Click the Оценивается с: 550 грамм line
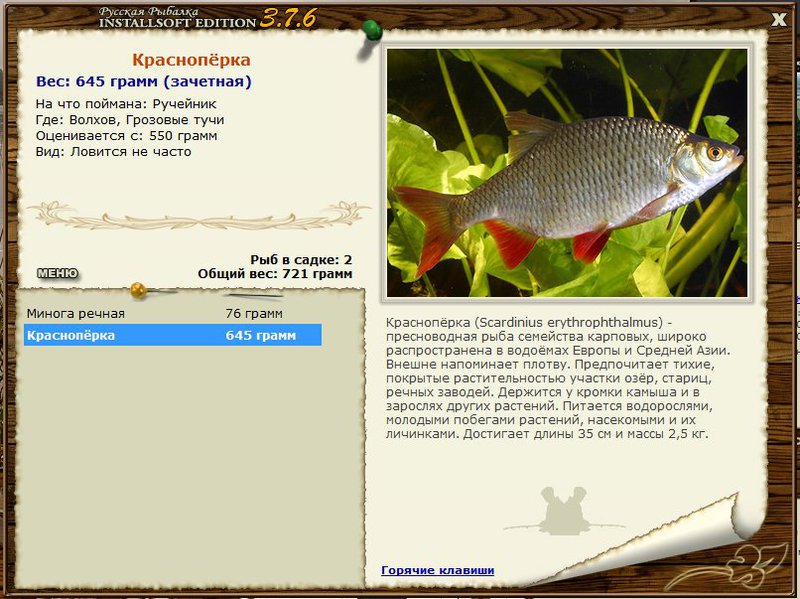The image size is (800, 599). (127, 136)
